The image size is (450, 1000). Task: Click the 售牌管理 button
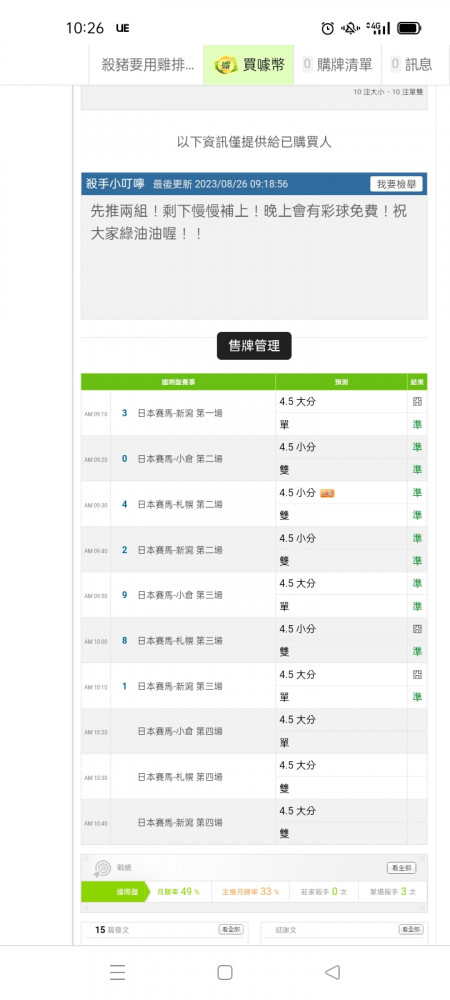[x=254, y=346]
